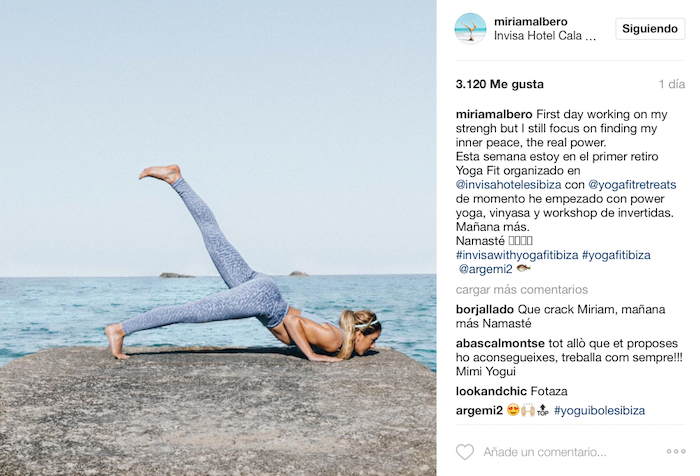Visit commenter argemi2's profile
The image size is (700, 476).
click(479, 410)
